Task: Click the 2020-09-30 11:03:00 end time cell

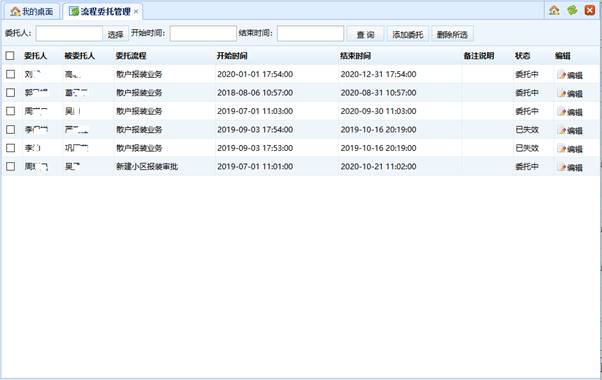Action: (x=378, y=111)
